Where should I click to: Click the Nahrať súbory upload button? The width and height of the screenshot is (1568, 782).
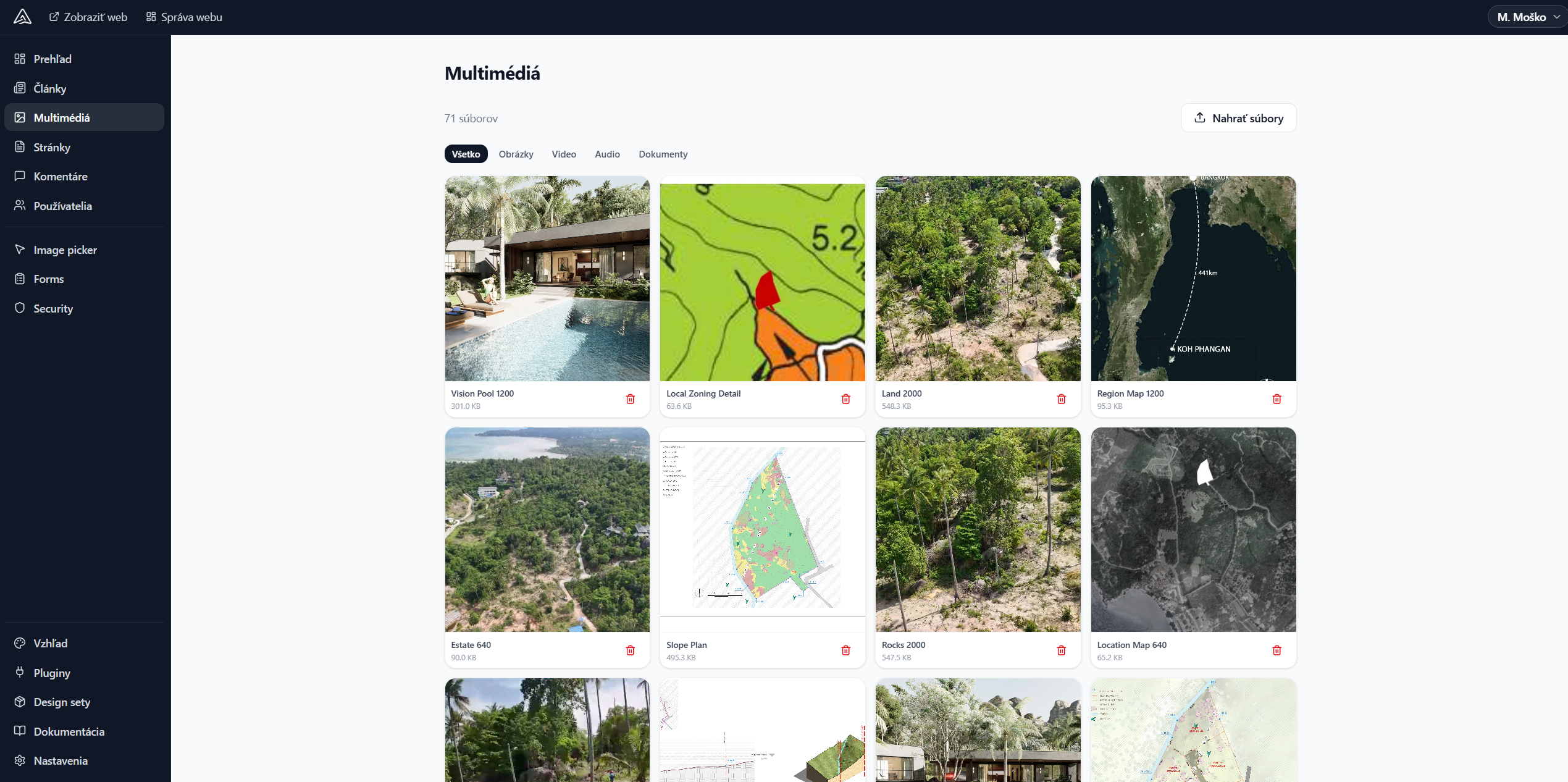[x=1238, y=117]
